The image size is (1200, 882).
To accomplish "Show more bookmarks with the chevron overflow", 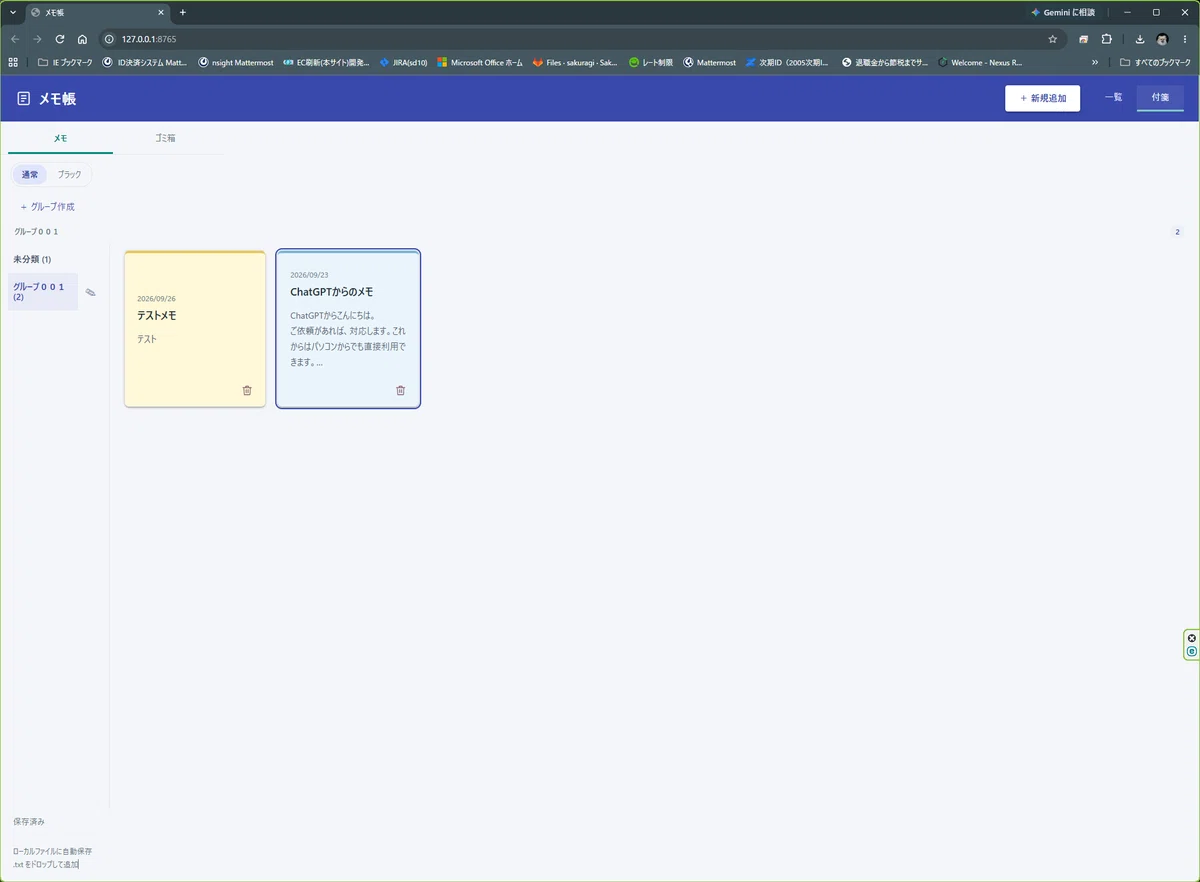I will (1095, 62).
